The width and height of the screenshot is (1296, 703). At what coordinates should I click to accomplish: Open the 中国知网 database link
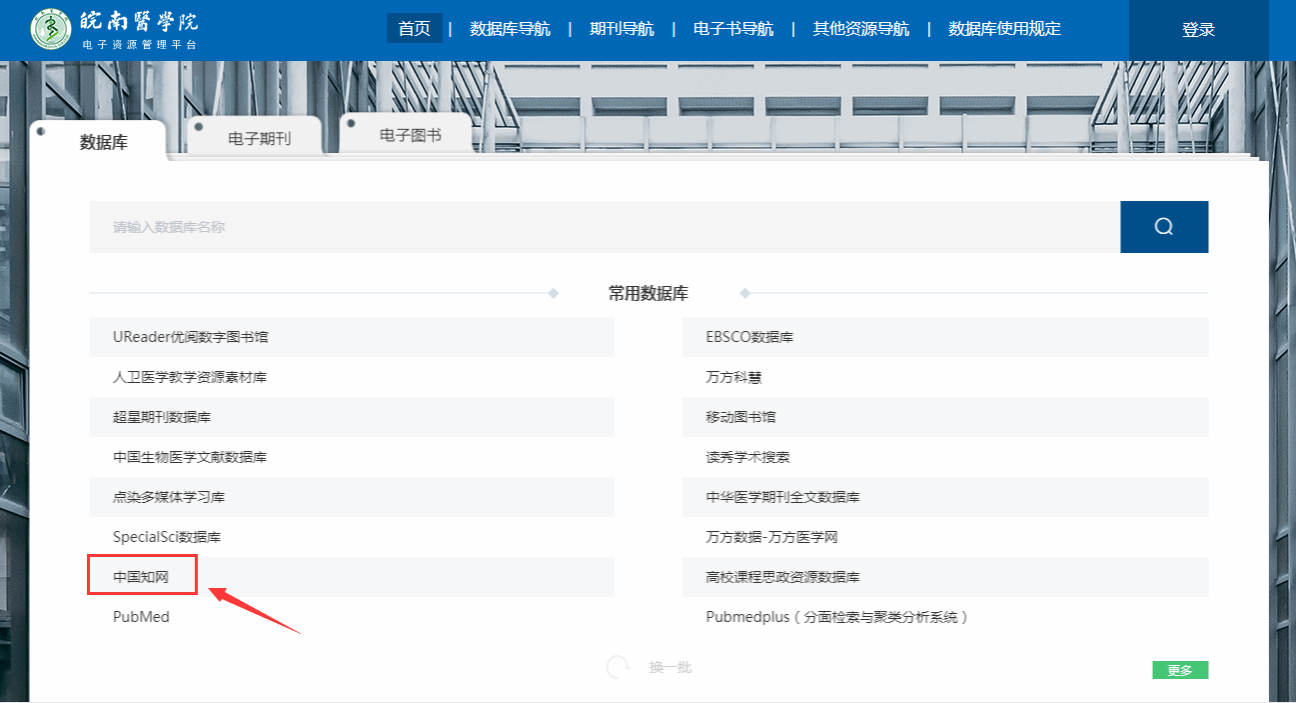click(x=141, y=577)
